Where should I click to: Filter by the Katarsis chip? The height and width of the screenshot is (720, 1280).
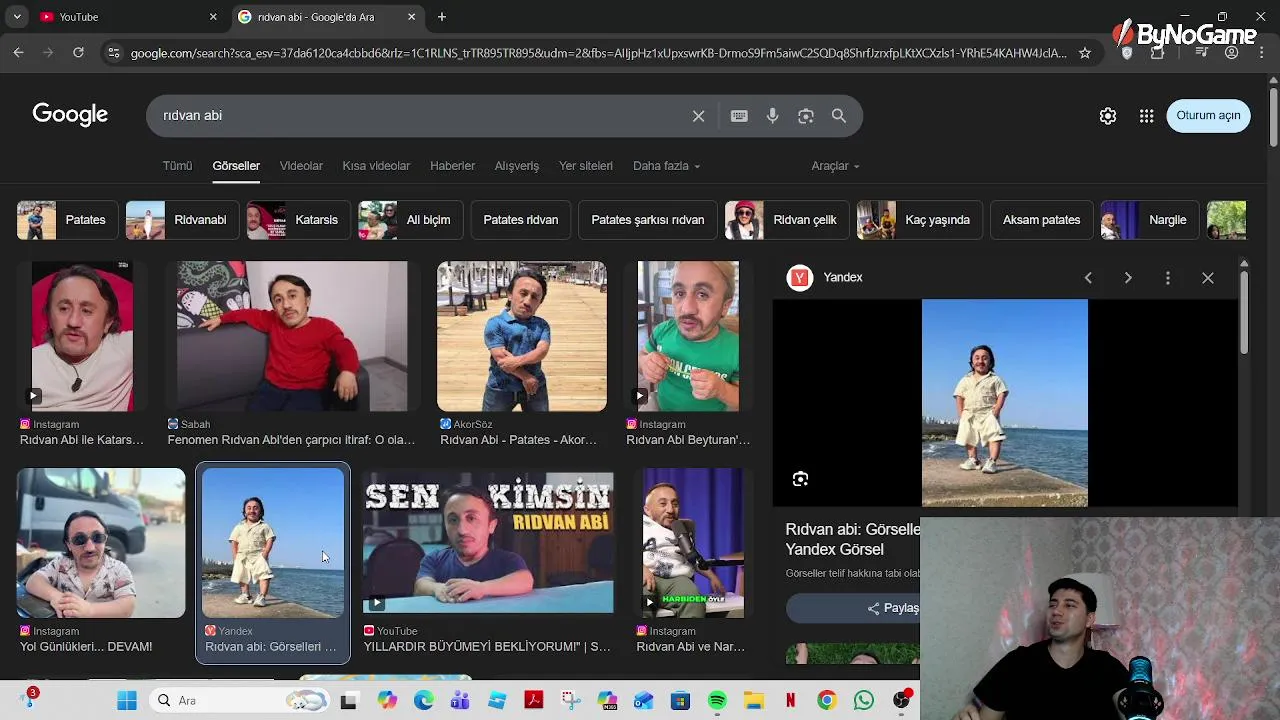click(x=297, y=220)
